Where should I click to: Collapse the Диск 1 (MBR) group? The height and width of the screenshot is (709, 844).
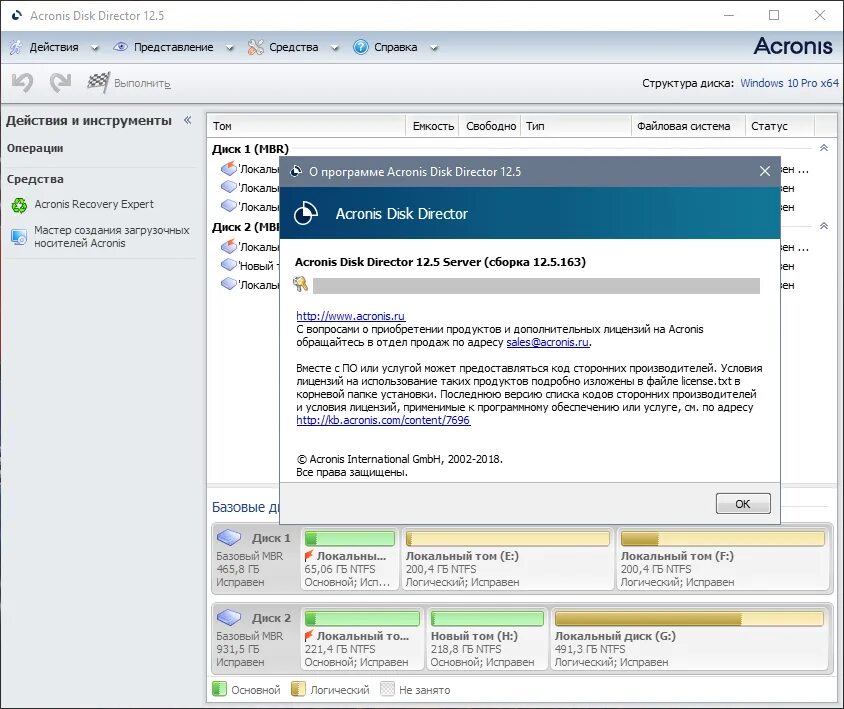click(824, 148)
